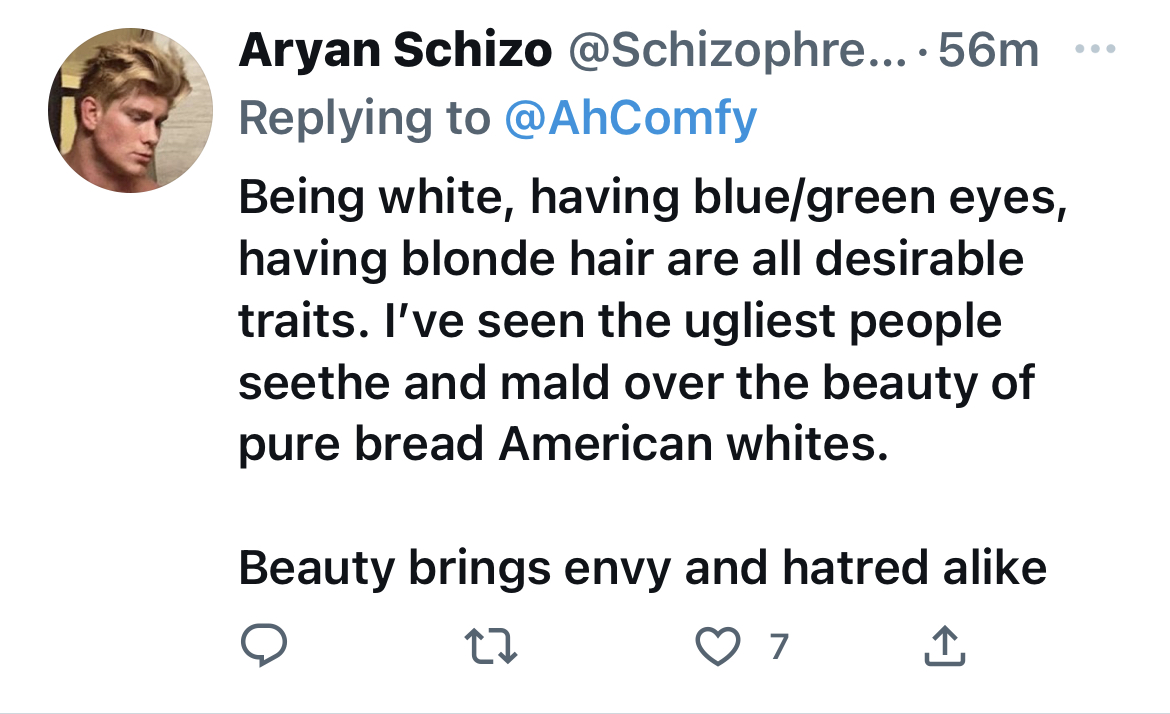Visit the @AhComfy mentioned profile
1170x714 pixels.
(x=631, y=119)
